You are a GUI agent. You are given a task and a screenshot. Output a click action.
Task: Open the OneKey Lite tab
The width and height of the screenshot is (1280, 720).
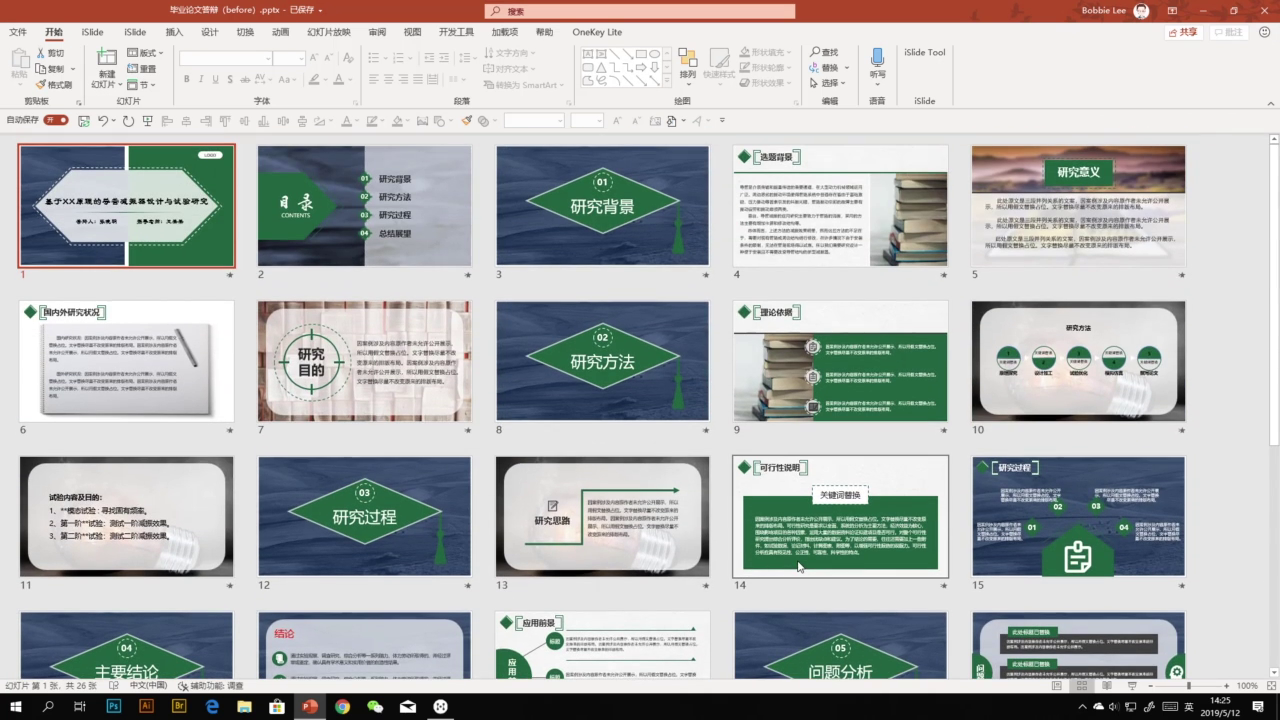(x=597, y=32)
